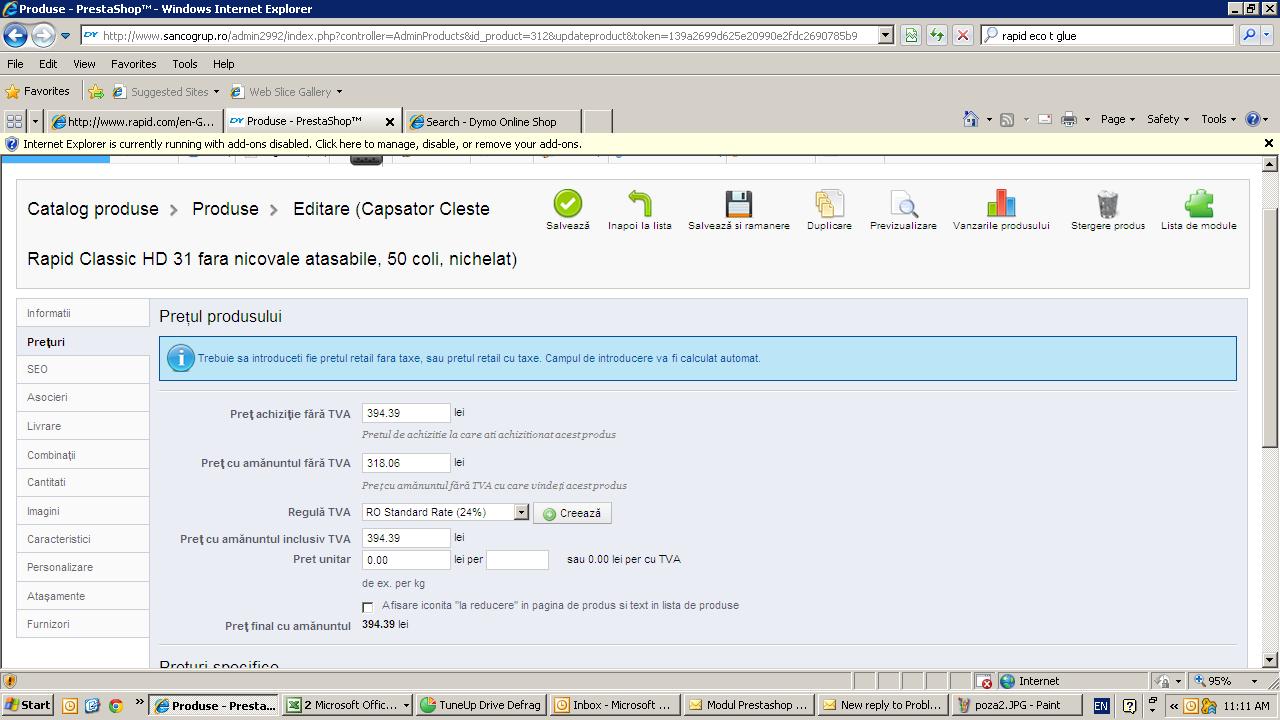Click Salvează si ramanere floppy disk icon
Viewport: 1280px width, 720px height.
tap(739, 203)
